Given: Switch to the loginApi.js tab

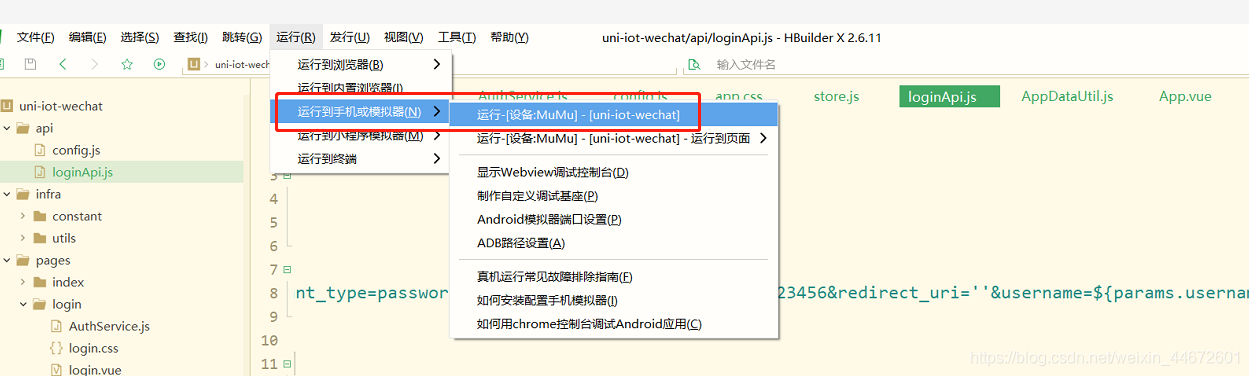Looking at the screenshot, I should pyautogui.click(x=949, y=97).
